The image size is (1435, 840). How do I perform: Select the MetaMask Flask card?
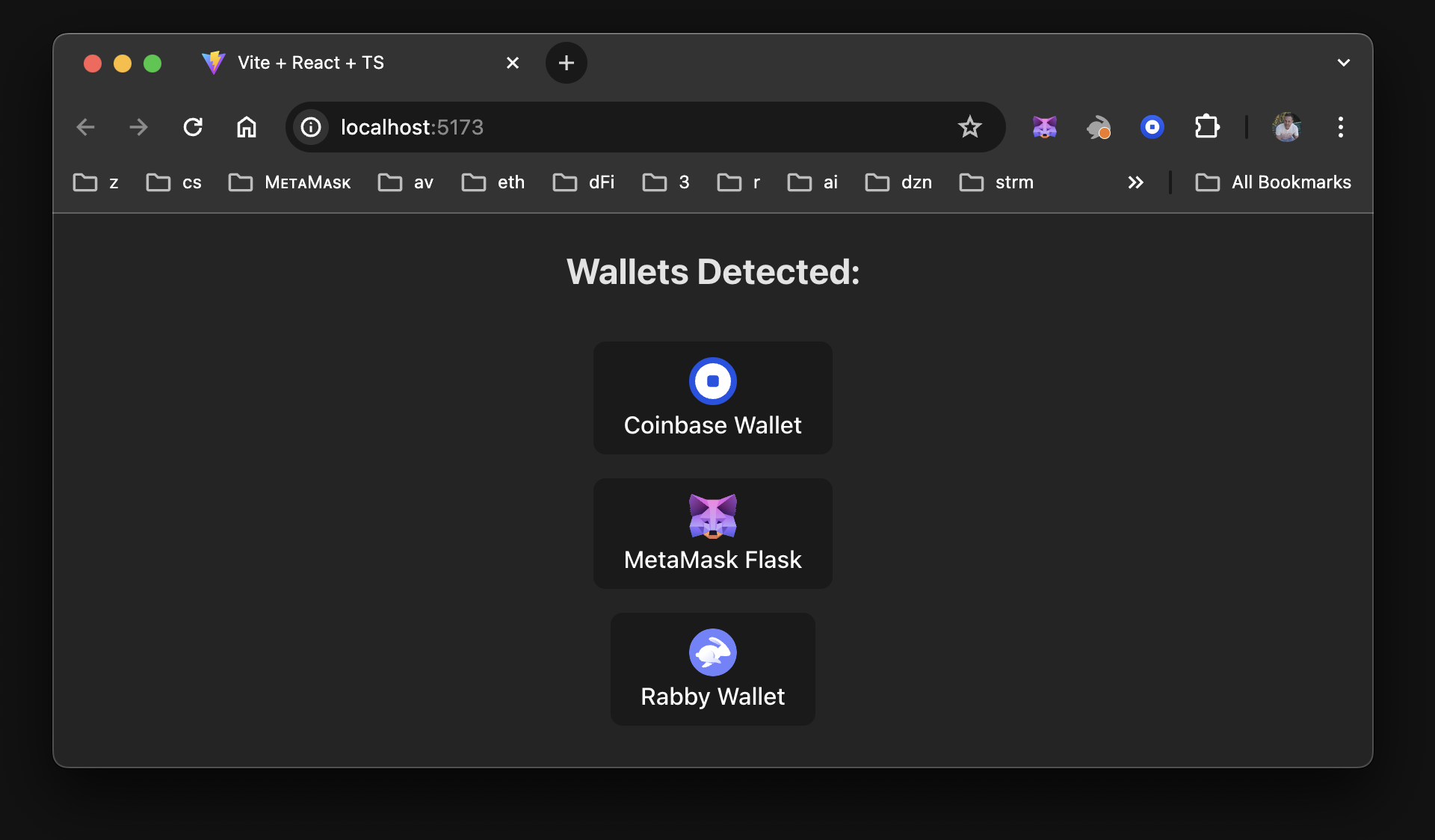tap(712, 533)
